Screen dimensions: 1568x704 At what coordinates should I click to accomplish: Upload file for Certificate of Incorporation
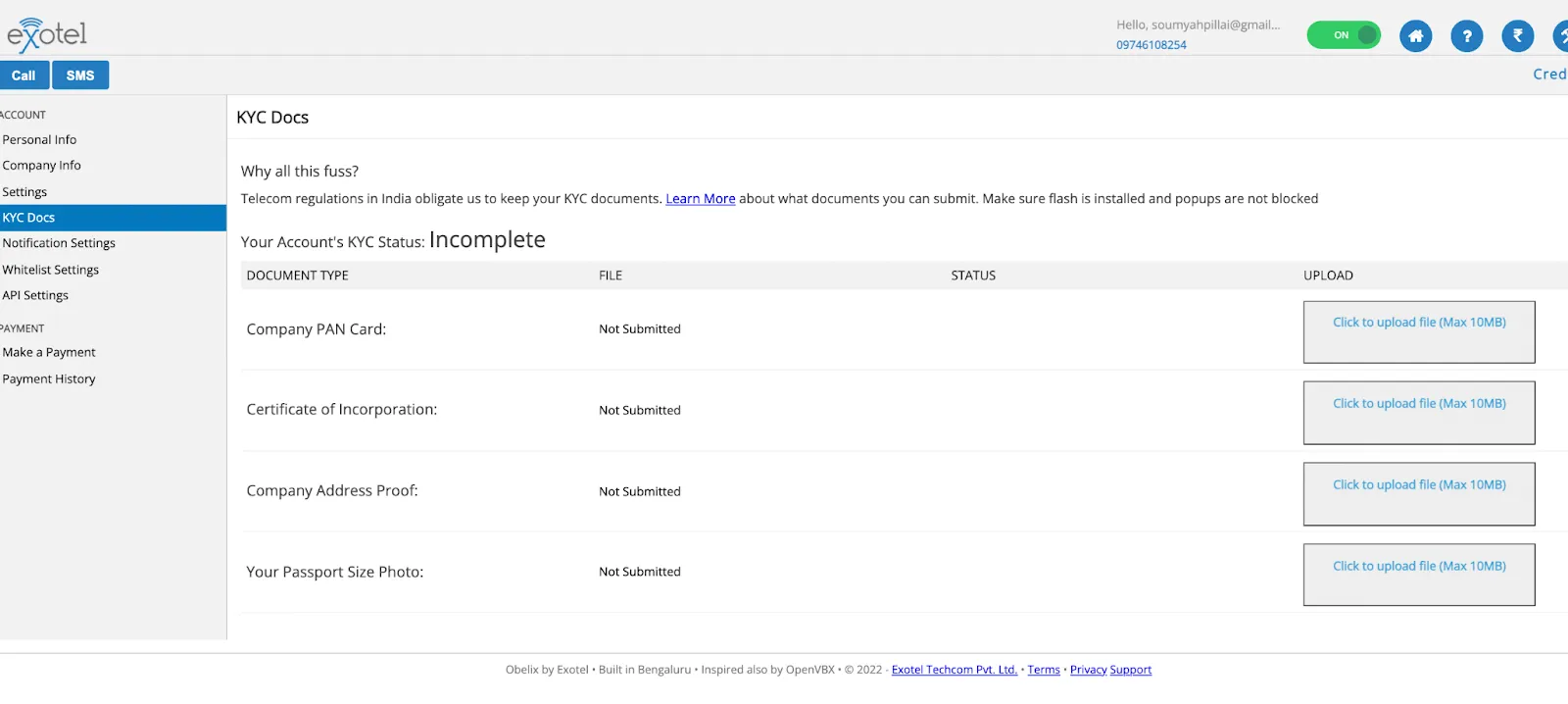coord(1419,413)
